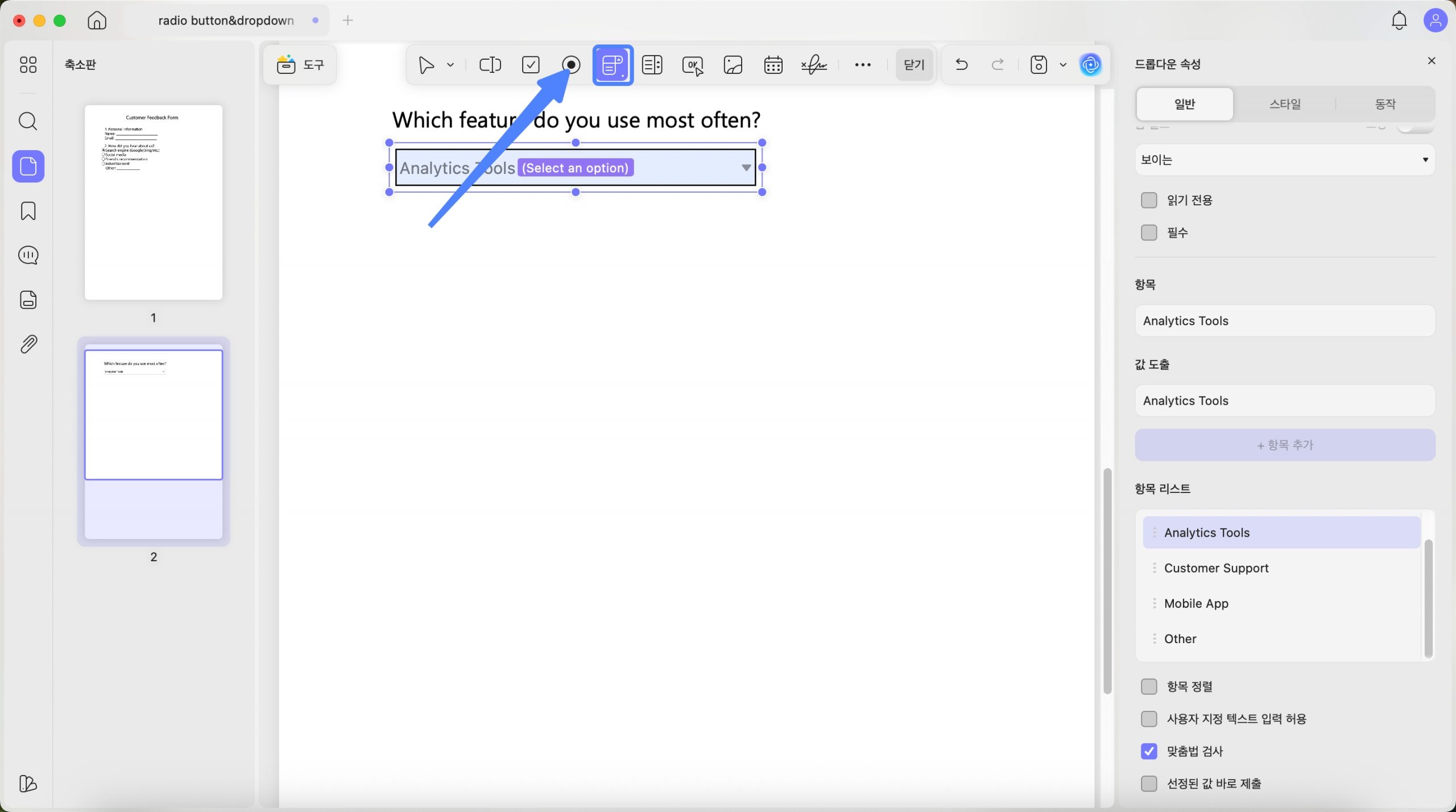This screenshot has width=1456, height=812.
Task: Open the 보이는 visibility dropdown
Action: (1285, 160)
